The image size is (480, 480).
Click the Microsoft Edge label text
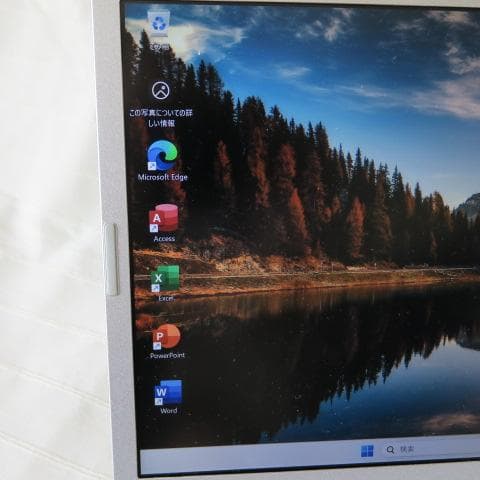click(x=163, y=177)
